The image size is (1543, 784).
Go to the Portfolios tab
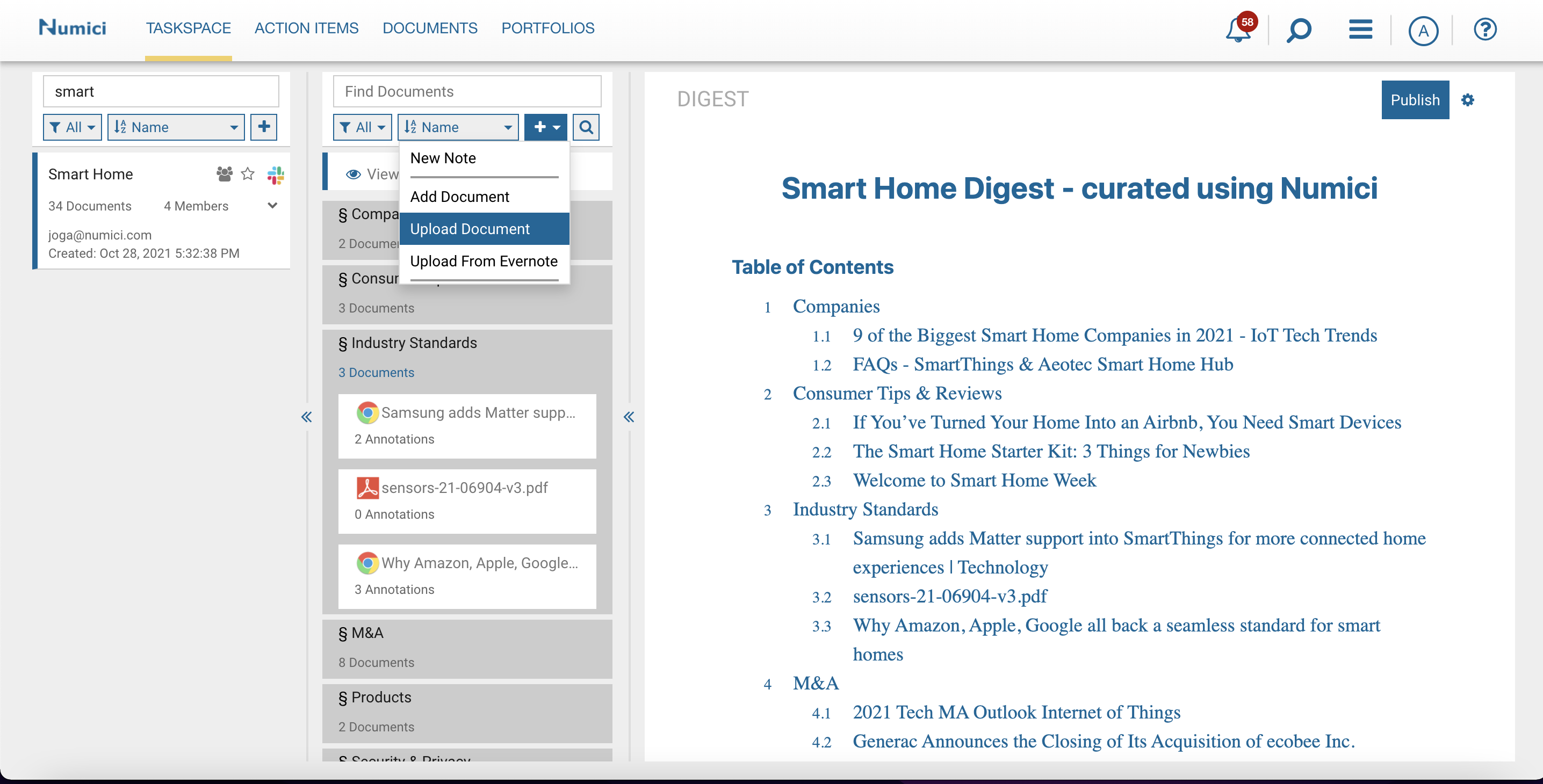pyautogui.click(x=548, y=28)
